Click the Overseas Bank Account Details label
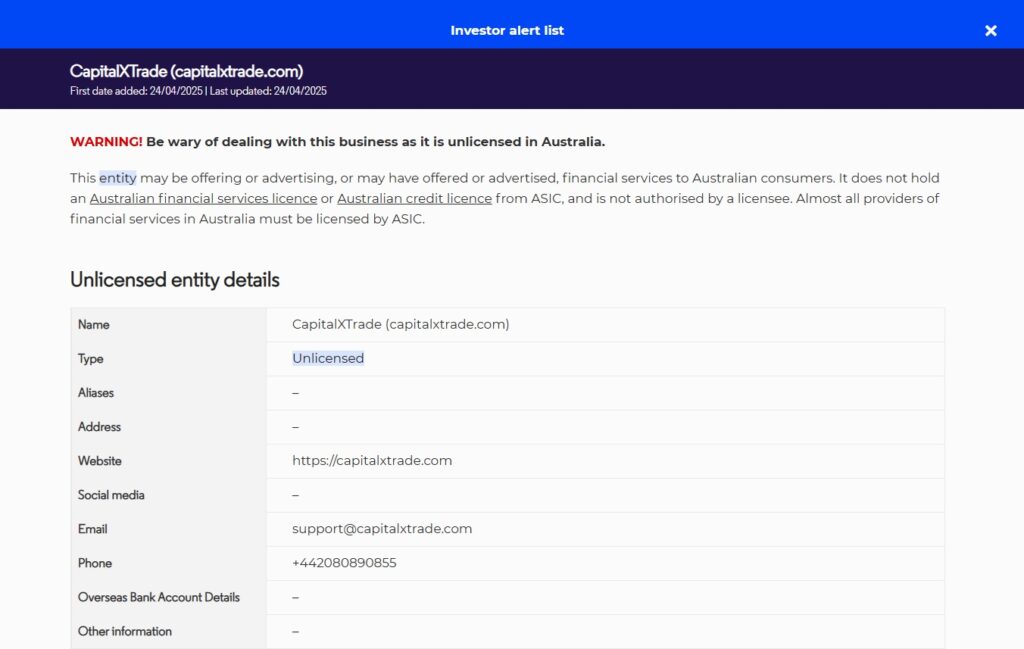This screenshot has height=649, width=1024. pyautogui.click(x=159, y=597)
